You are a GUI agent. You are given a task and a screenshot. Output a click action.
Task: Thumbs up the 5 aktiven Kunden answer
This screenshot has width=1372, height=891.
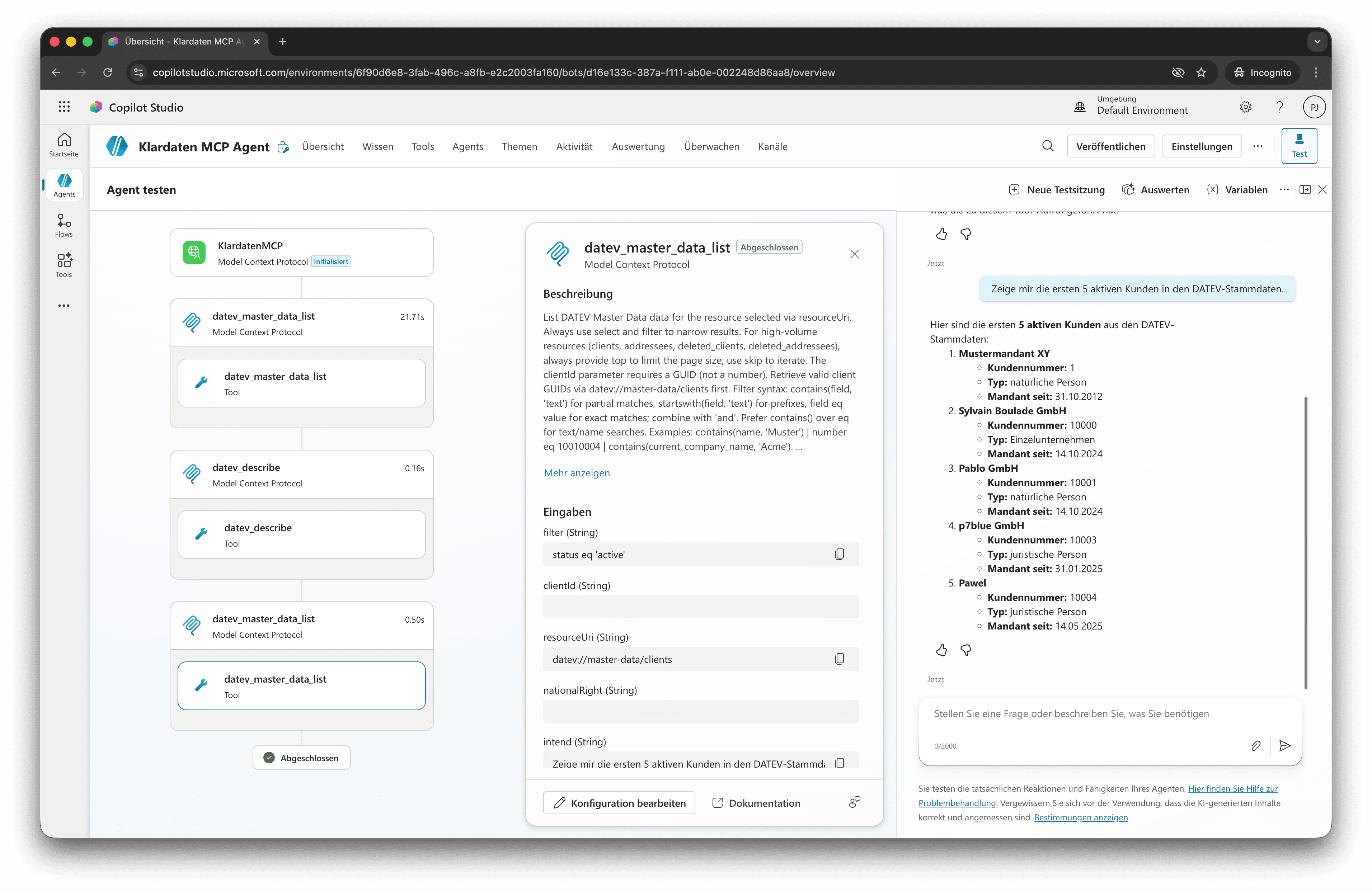coord(941,650)
